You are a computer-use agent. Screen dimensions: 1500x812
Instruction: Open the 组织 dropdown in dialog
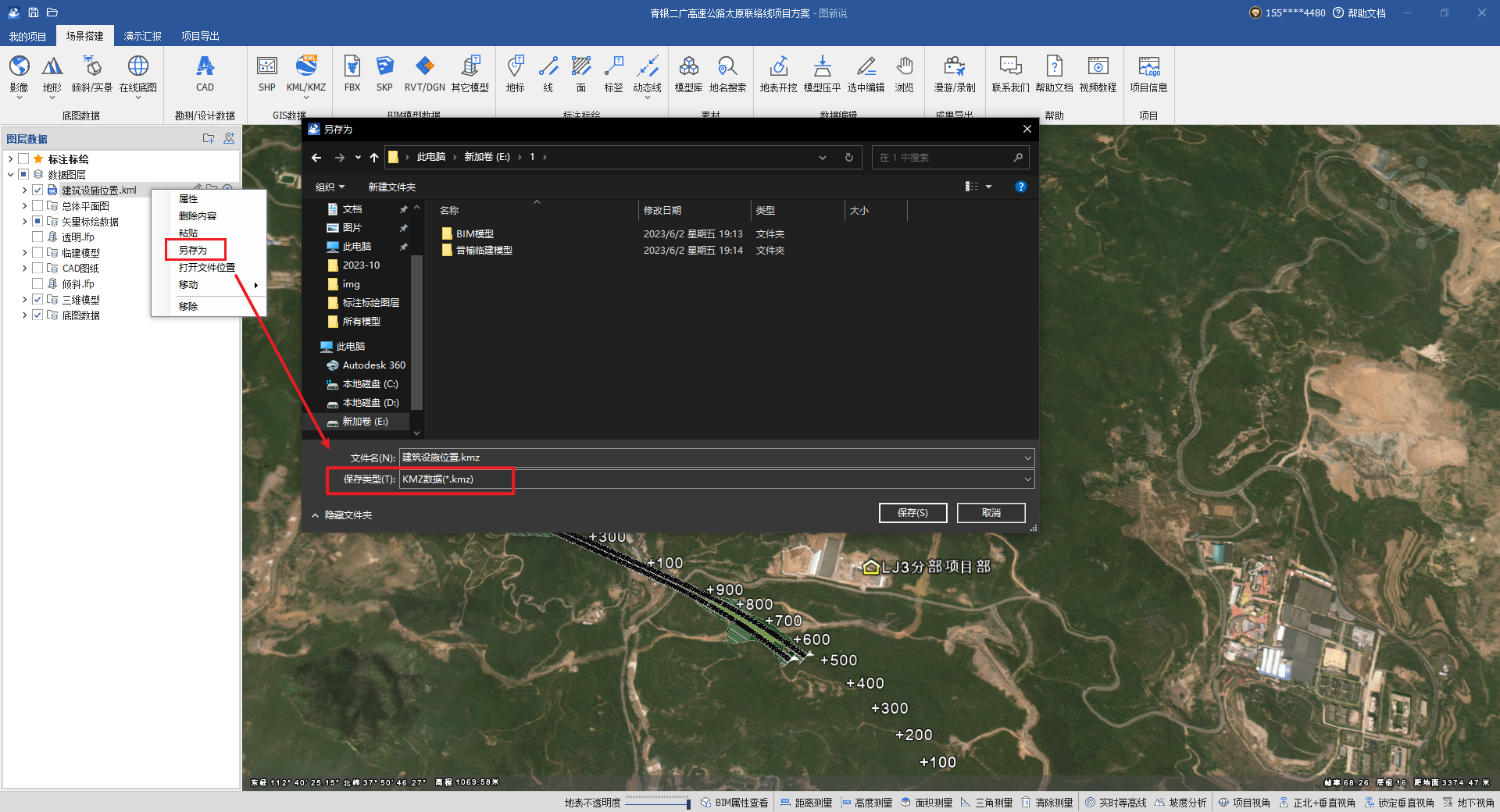pos(330,187)
